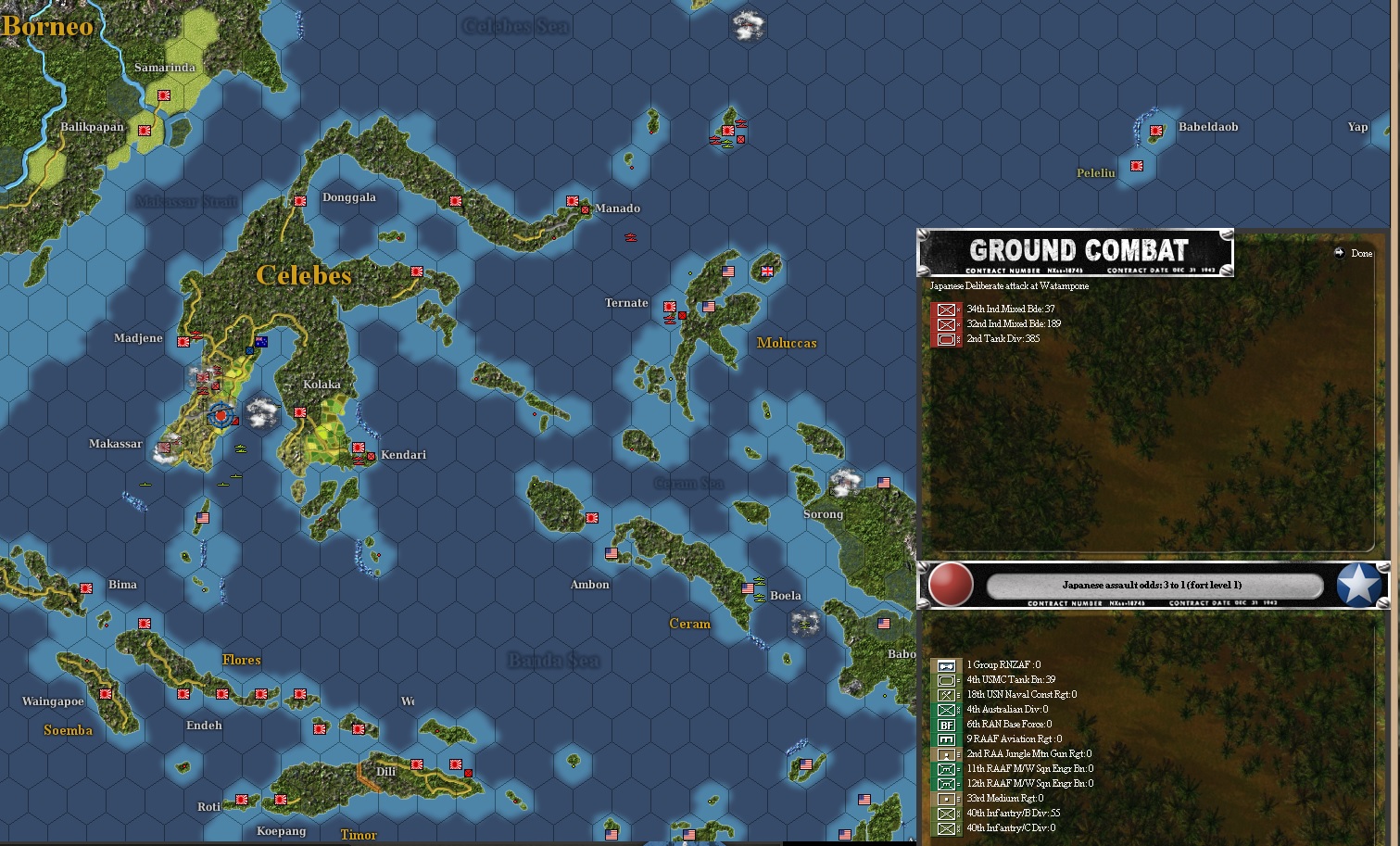Select the 40th Infantry/C Div icon
The image size is (1400, 846).
click(x=946, y=828)
